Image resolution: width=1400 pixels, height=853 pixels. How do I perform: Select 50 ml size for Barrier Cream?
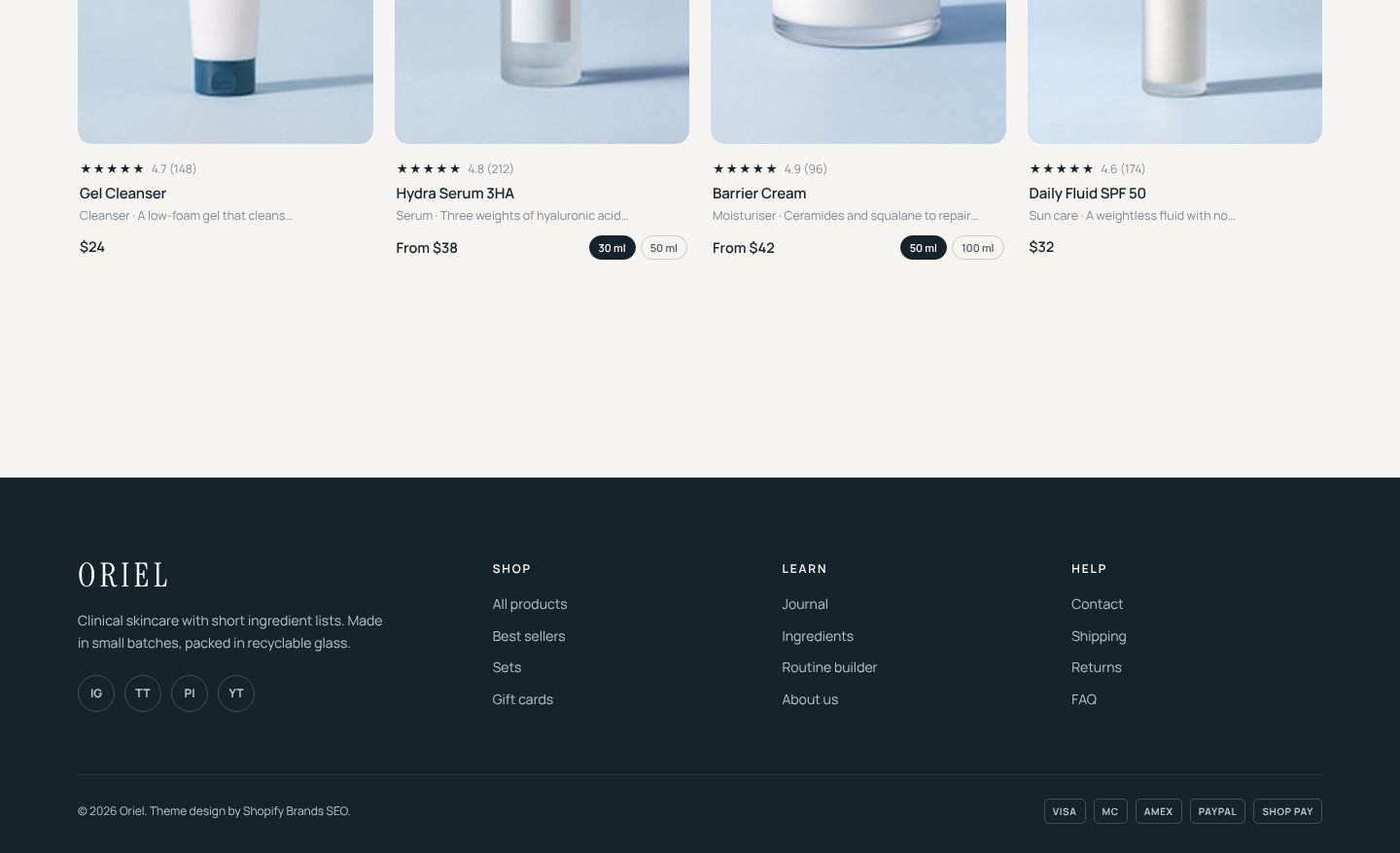[924, 248]
